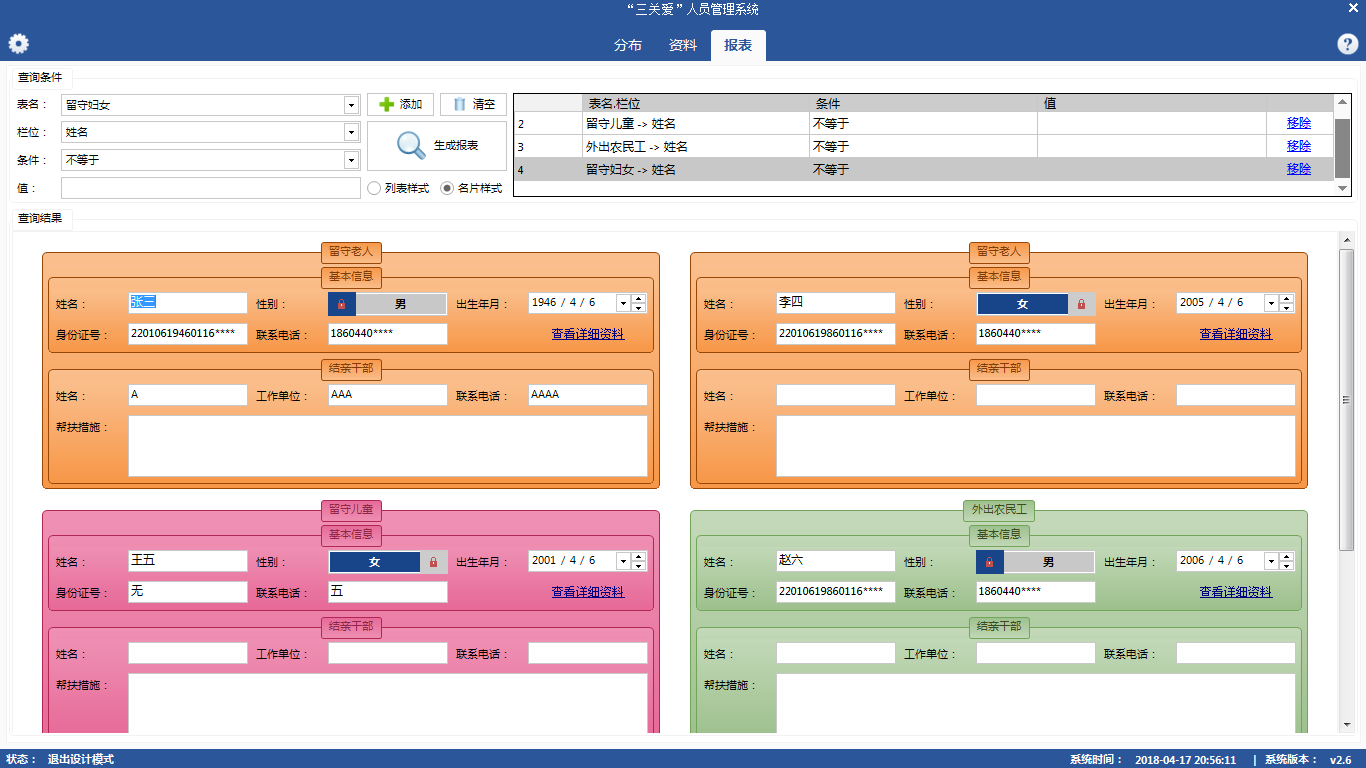The height and width of the screenshot is (768, 1366).
Task: Toggle 赵六's gender switch showing 男
Action: [1036, 562]
